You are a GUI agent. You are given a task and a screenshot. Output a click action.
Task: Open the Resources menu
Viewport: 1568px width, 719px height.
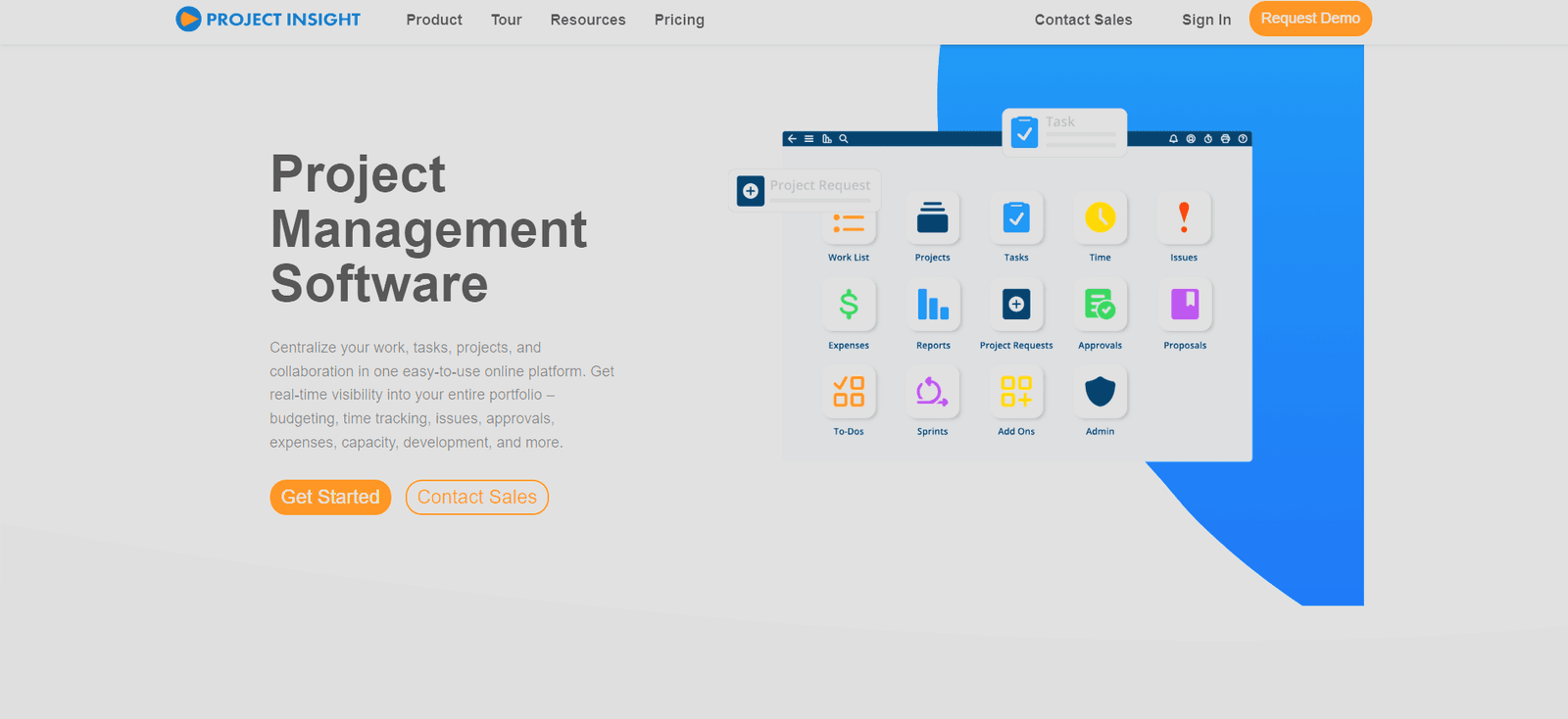(x=588, y=20)
